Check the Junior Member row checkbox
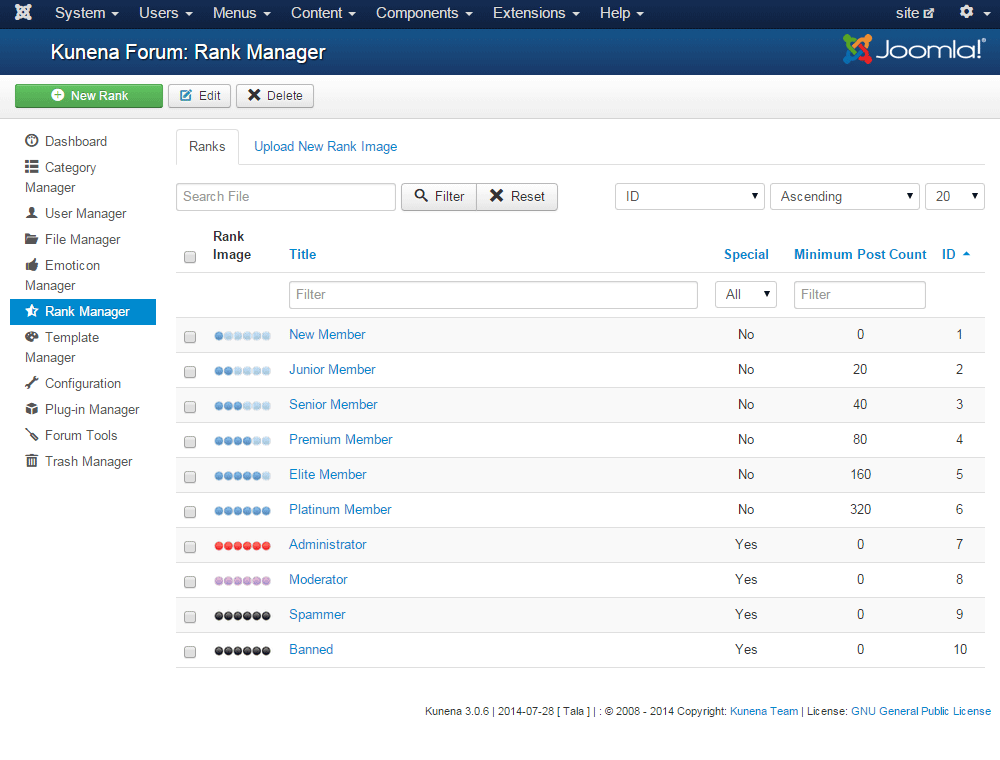 pyautogui.click(x=190, y=372)
